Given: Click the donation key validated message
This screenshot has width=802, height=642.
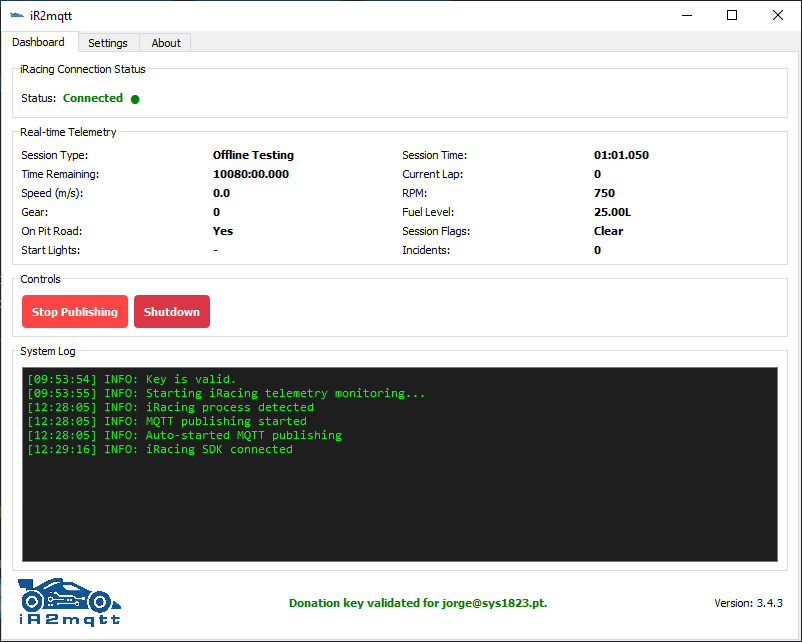Looking at the screenshot, I should pos(418,603).
